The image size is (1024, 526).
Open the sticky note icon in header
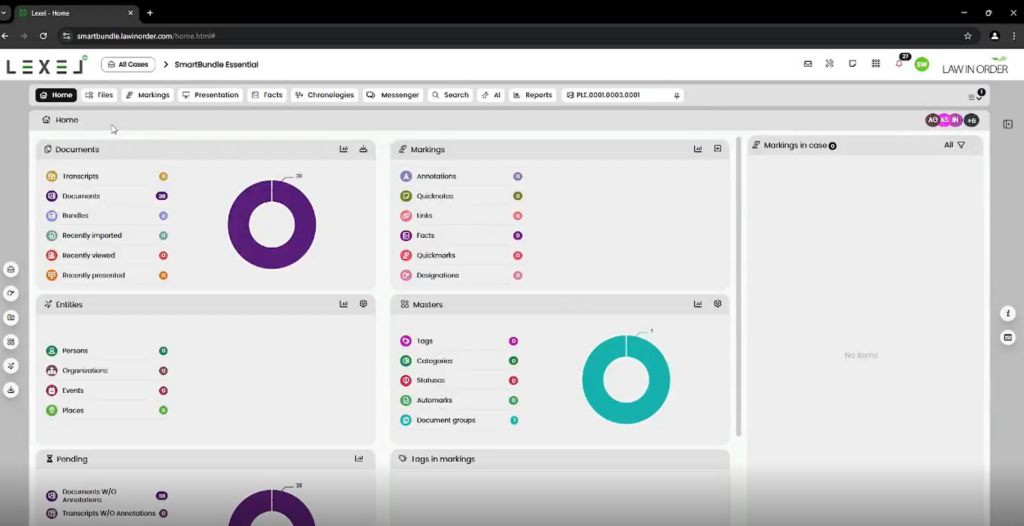click(852, 64)
